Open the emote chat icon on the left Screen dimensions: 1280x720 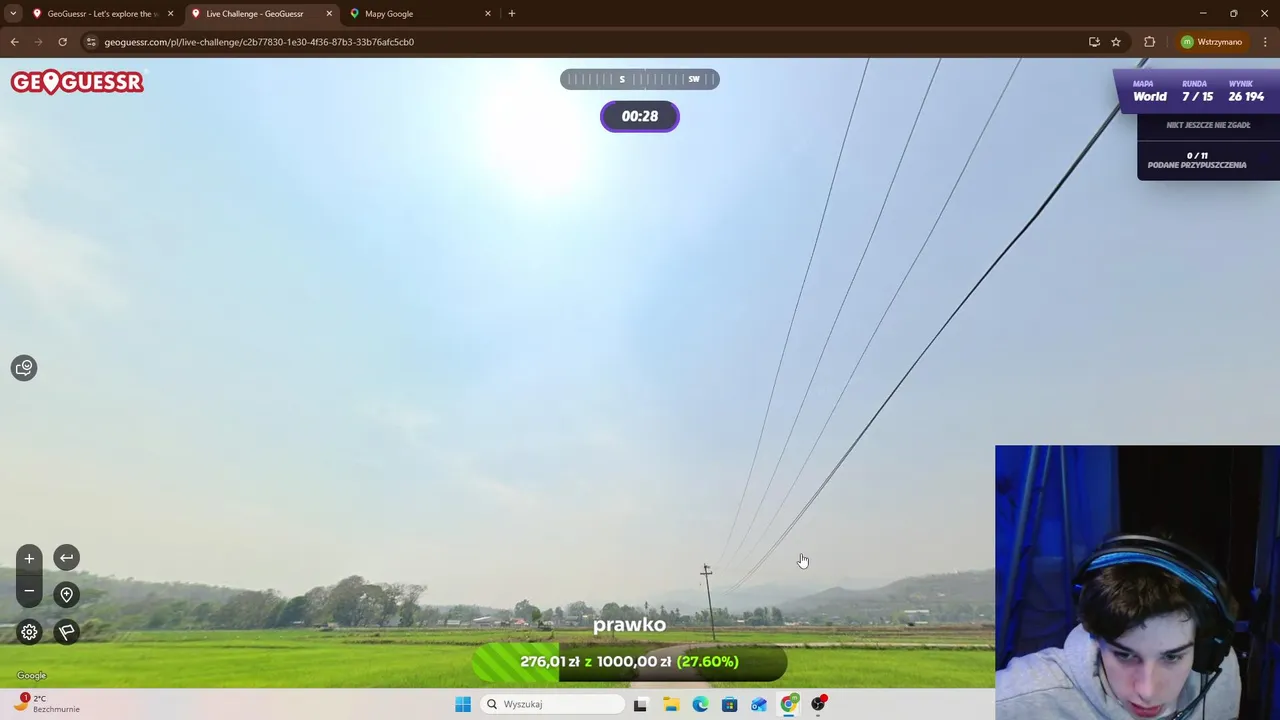pos(24,368)
